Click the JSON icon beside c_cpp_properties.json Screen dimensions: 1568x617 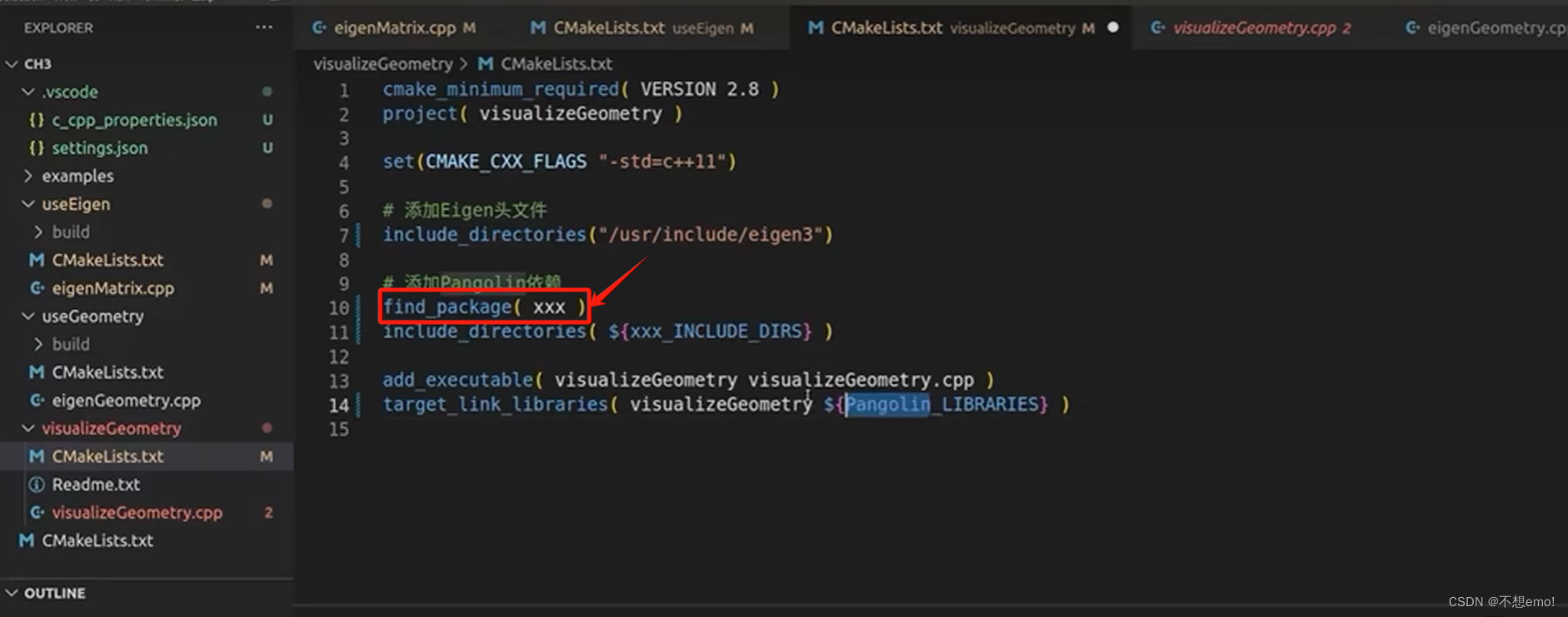click(37, 120)
